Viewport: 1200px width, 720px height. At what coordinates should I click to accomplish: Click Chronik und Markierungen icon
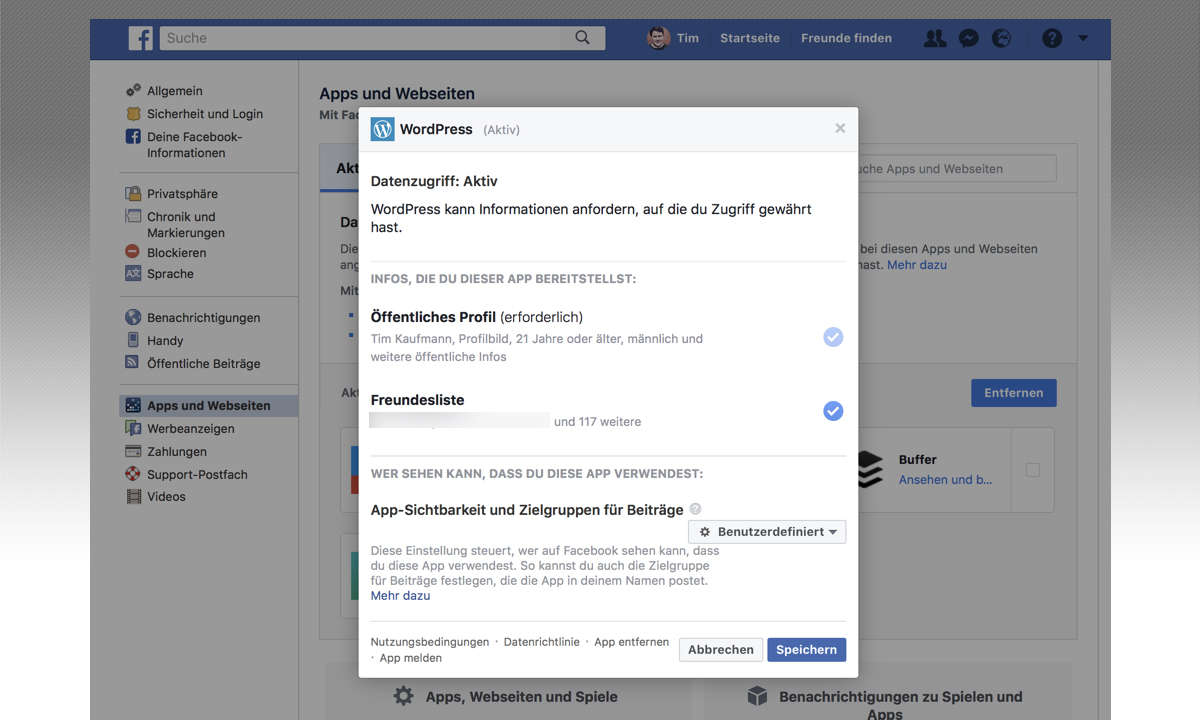[x=133, y=217]
